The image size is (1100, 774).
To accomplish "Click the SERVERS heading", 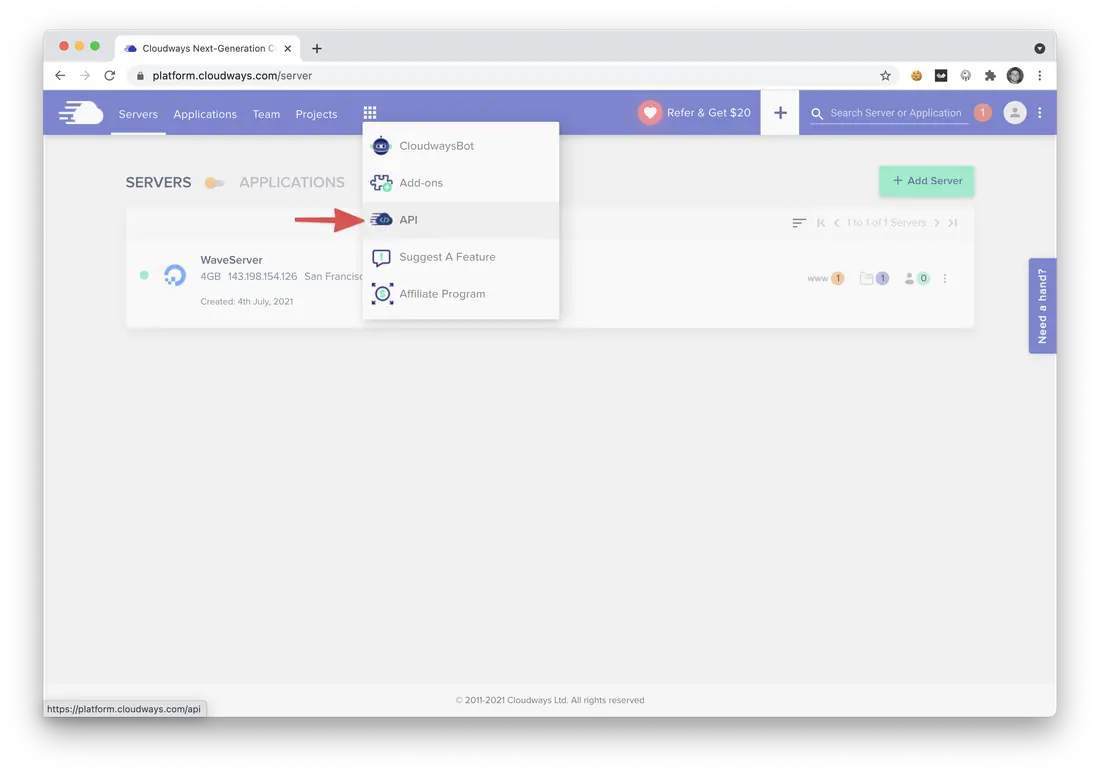I will (159, 182).
